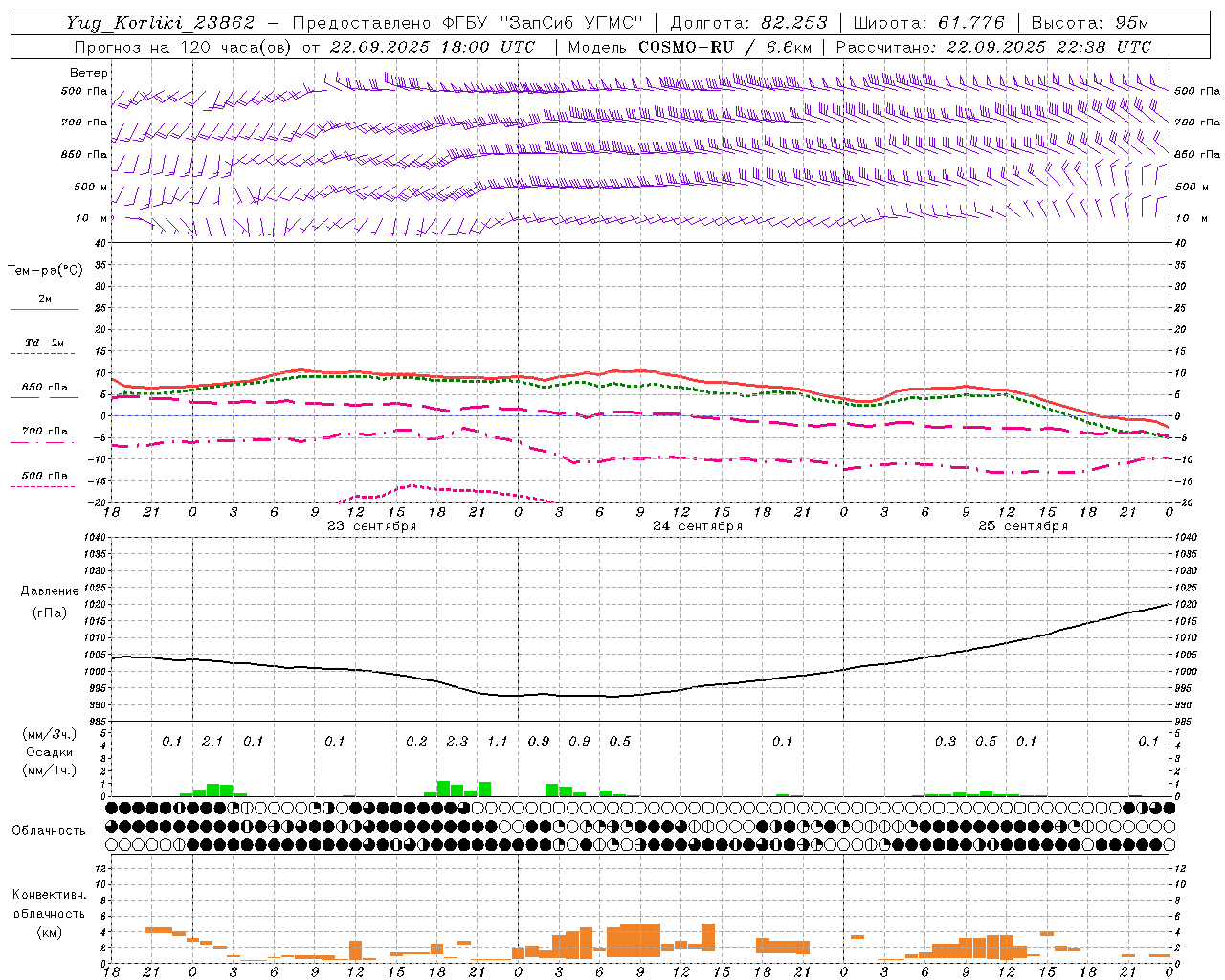Click the '(мм/3ч.)' unit label
The width and height of the screenshot is (1225, 980).
[49, 734]
